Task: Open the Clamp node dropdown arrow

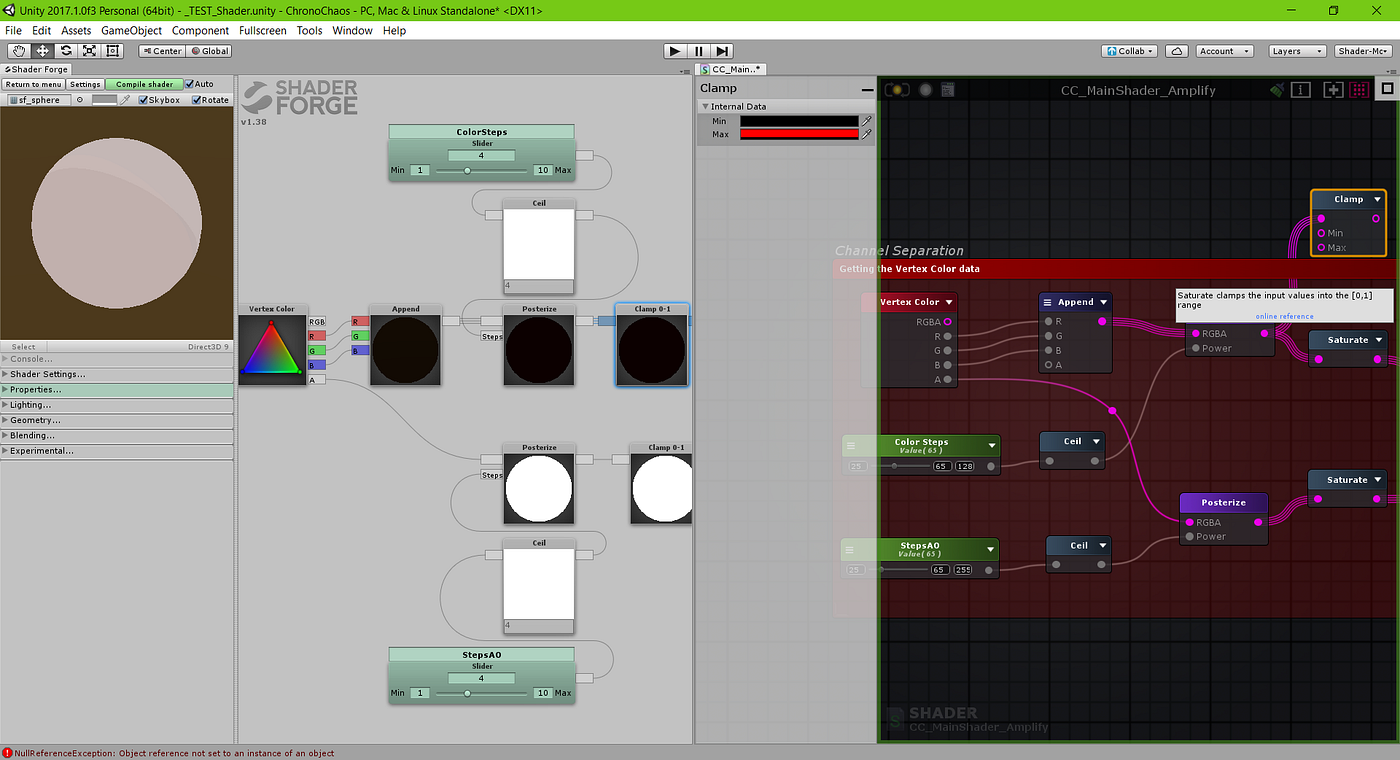Action: coord(1377,199)
